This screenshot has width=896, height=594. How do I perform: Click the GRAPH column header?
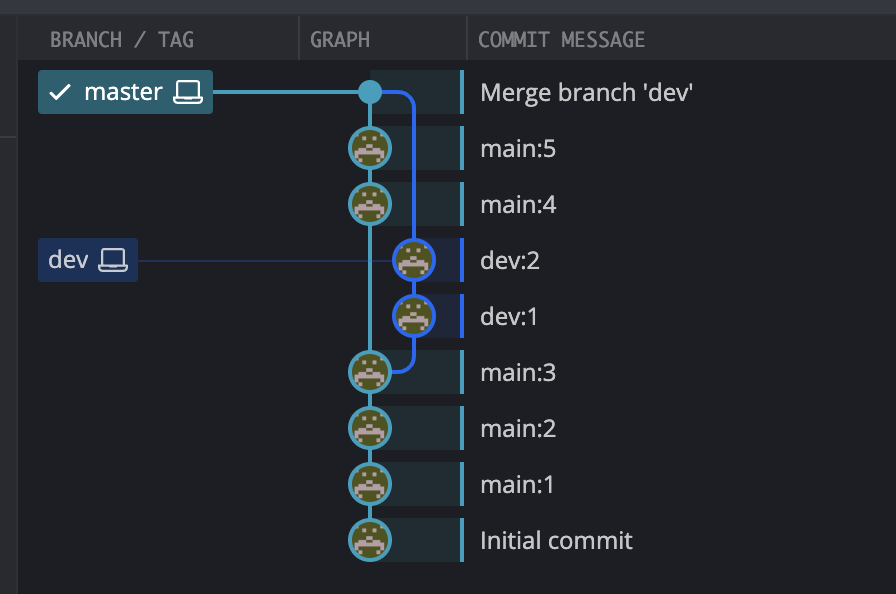pyautogui.click(x=340, y=39)
